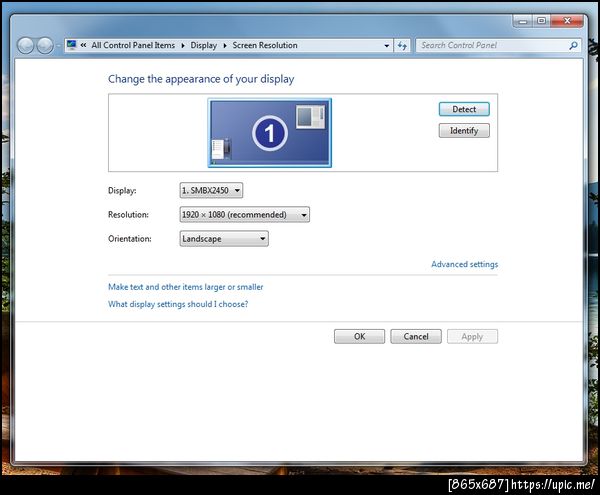The width and height of the screenshot is (600, 495).
Task: Confirm with the OK button
Action: point(359,337)
